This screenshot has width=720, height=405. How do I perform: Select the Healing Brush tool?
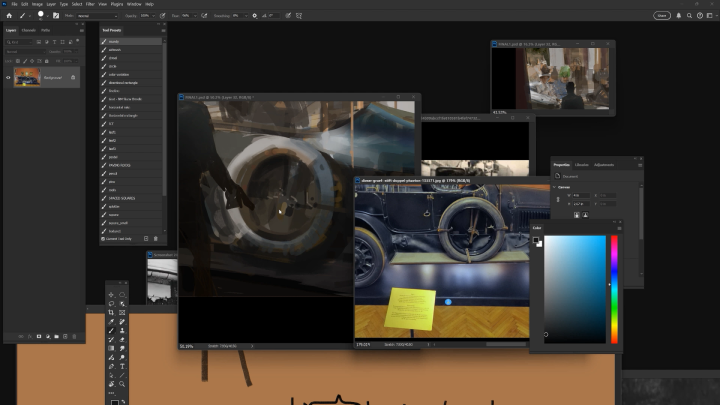pos(122,322)
